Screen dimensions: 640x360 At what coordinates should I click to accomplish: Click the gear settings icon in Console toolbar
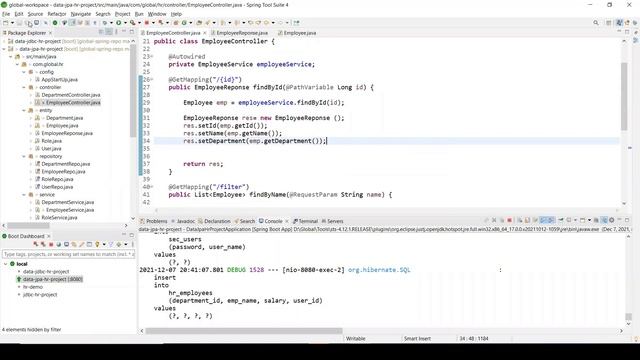(x=611, y=220)
